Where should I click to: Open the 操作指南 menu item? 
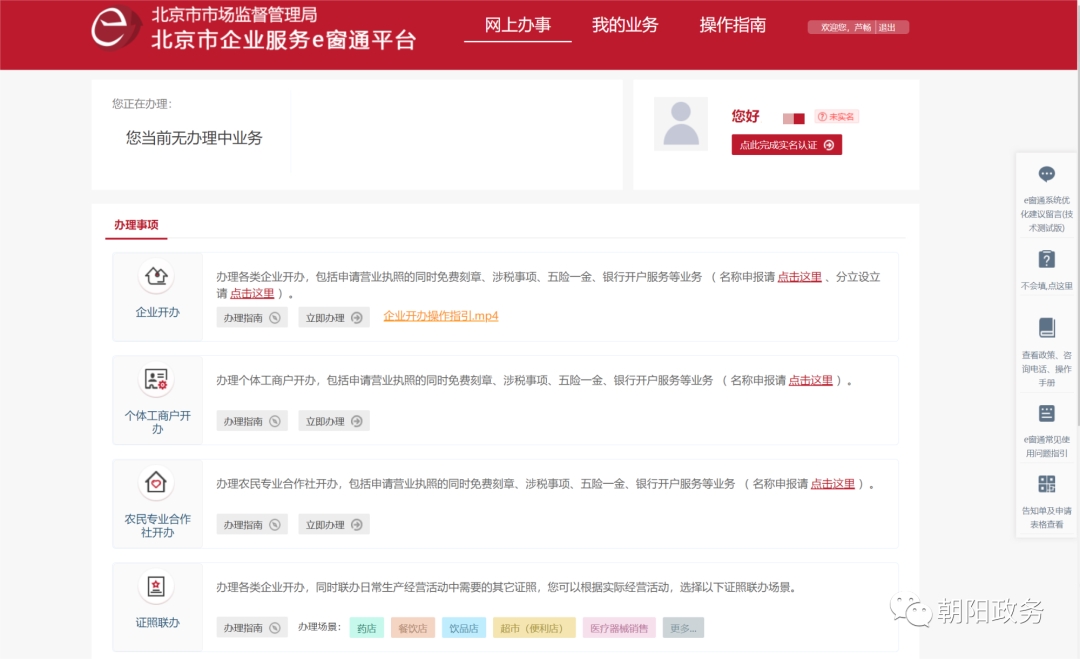733,26
